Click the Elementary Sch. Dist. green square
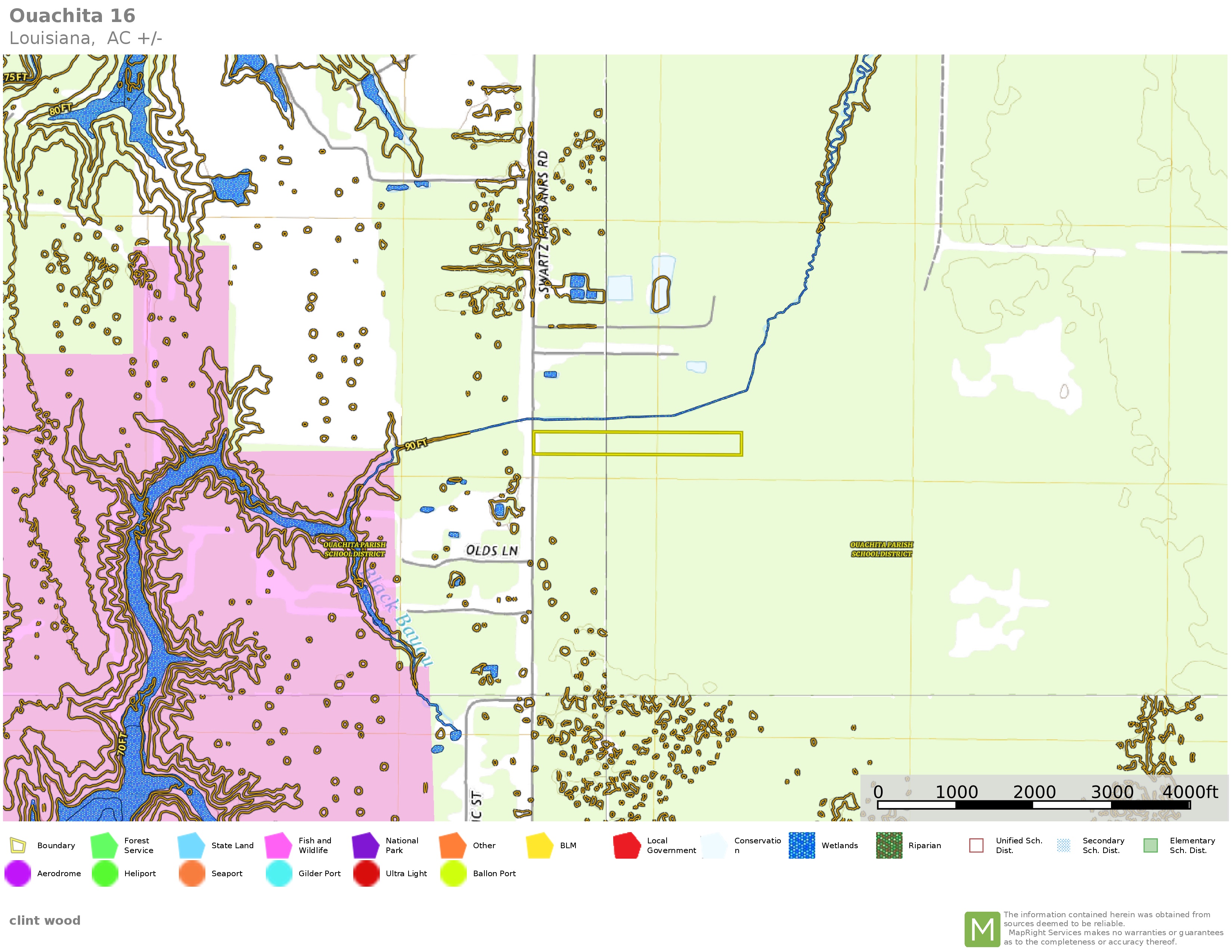Image resolution: width=1232 pixels, height=952 pixels. click(x=1150, y=845)
